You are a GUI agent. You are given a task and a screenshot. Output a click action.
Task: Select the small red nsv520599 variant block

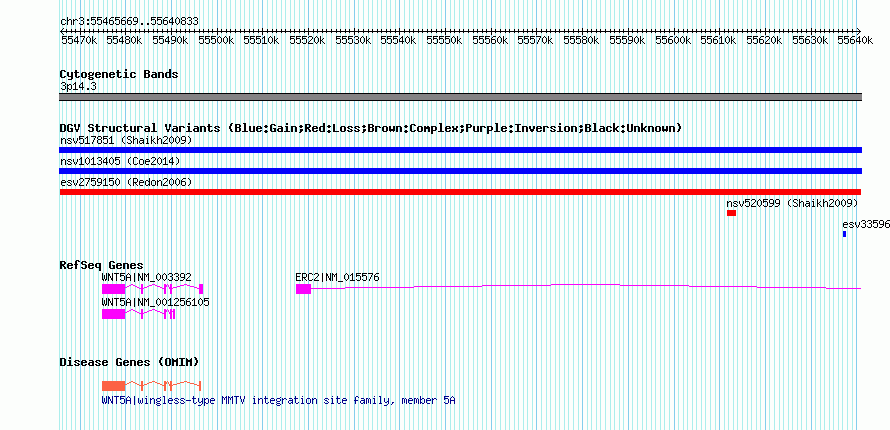coord(731,213)
